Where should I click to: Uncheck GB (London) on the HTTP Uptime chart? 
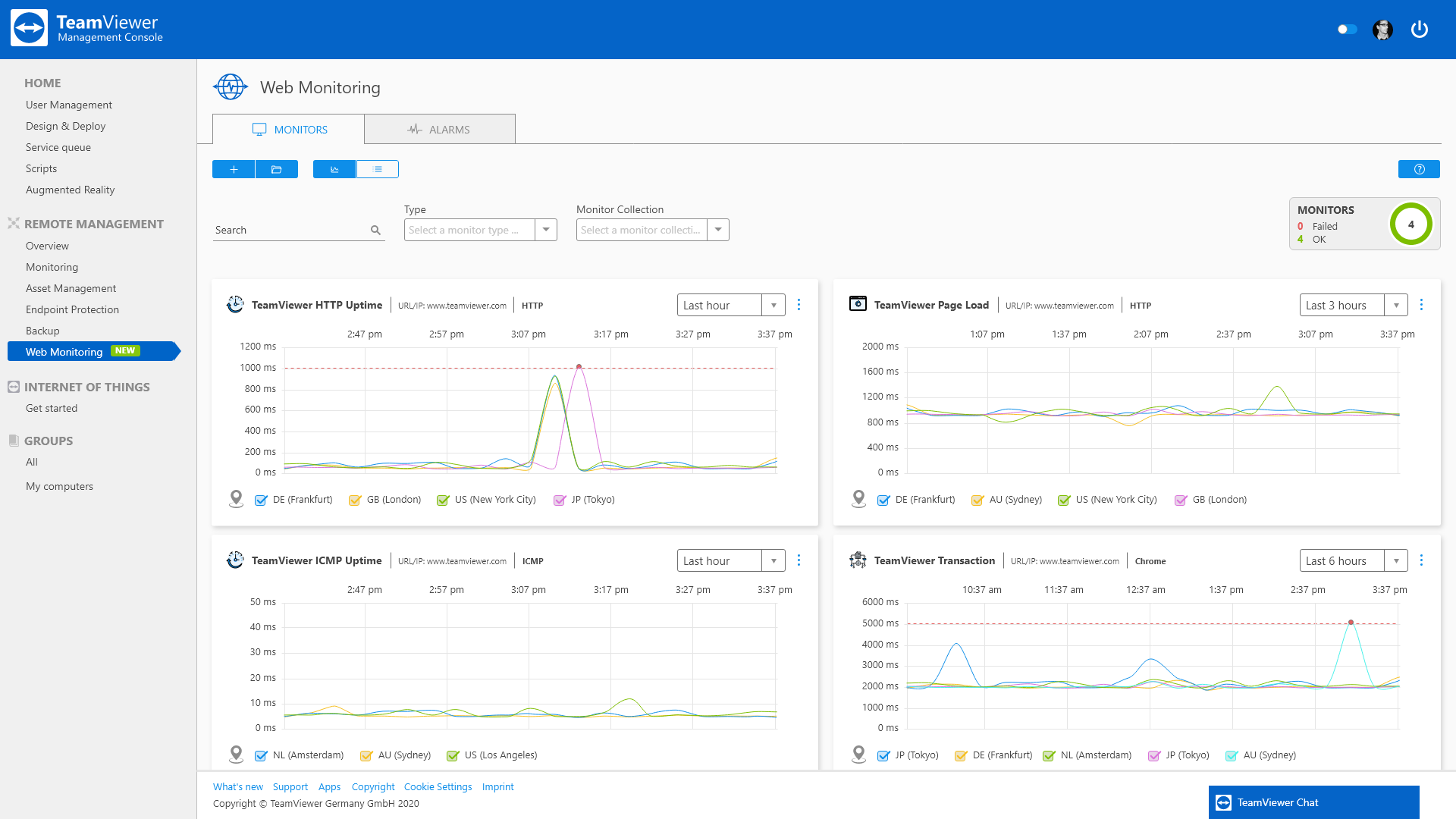tap(355, 500)
